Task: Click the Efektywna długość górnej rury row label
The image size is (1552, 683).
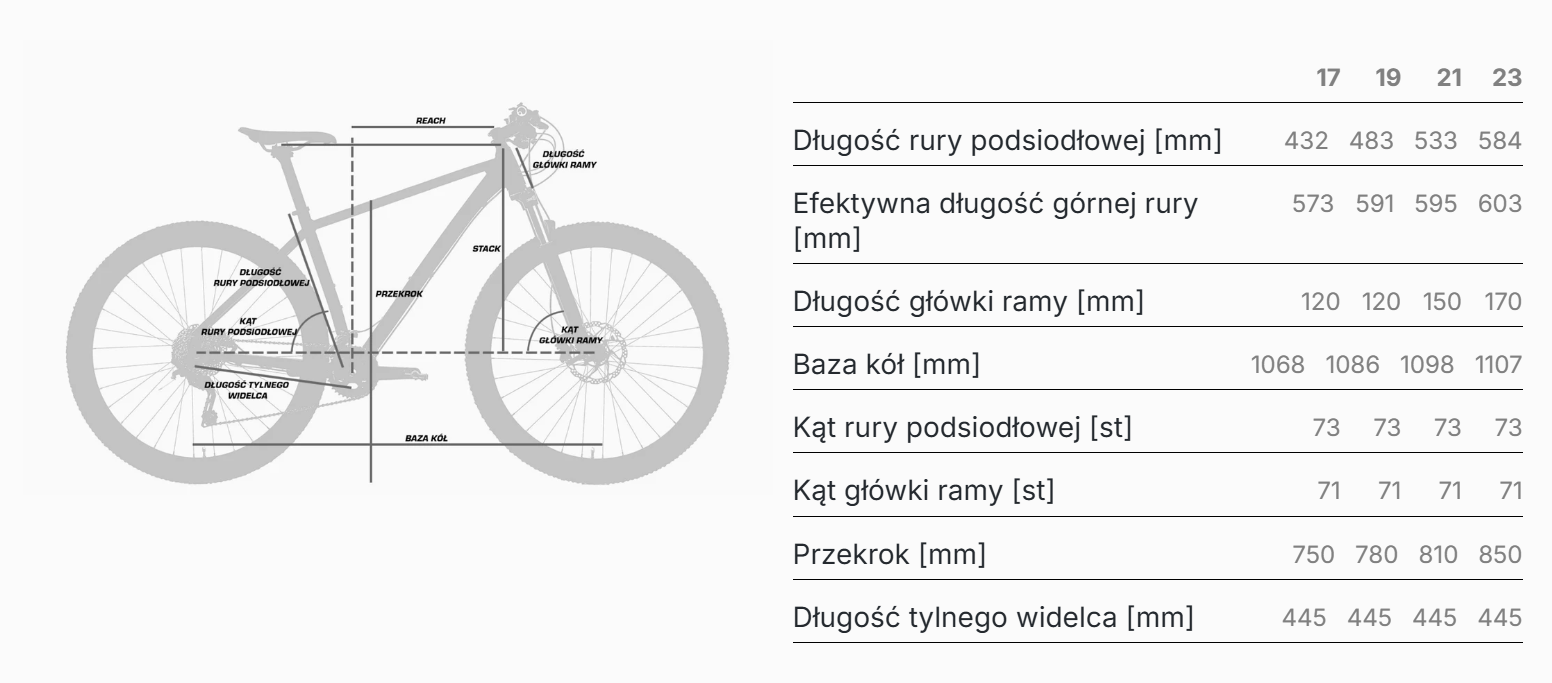Action: pyautogui.click(x=995, y=204)
